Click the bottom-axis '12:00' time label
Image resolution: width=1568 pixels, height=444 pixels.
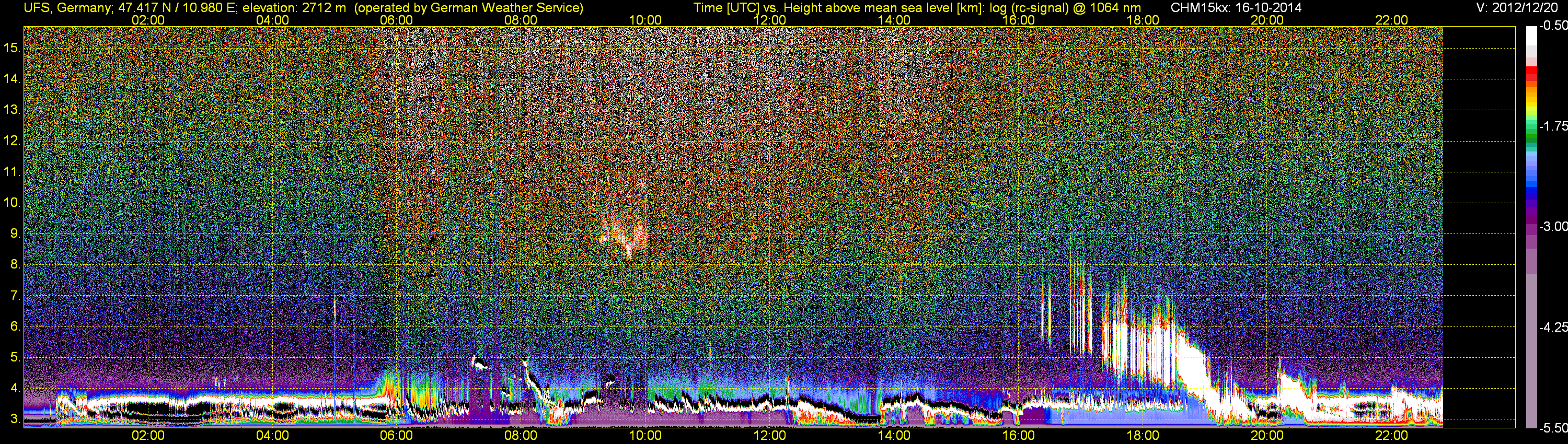pyautogui.click(x=769, y=436)
